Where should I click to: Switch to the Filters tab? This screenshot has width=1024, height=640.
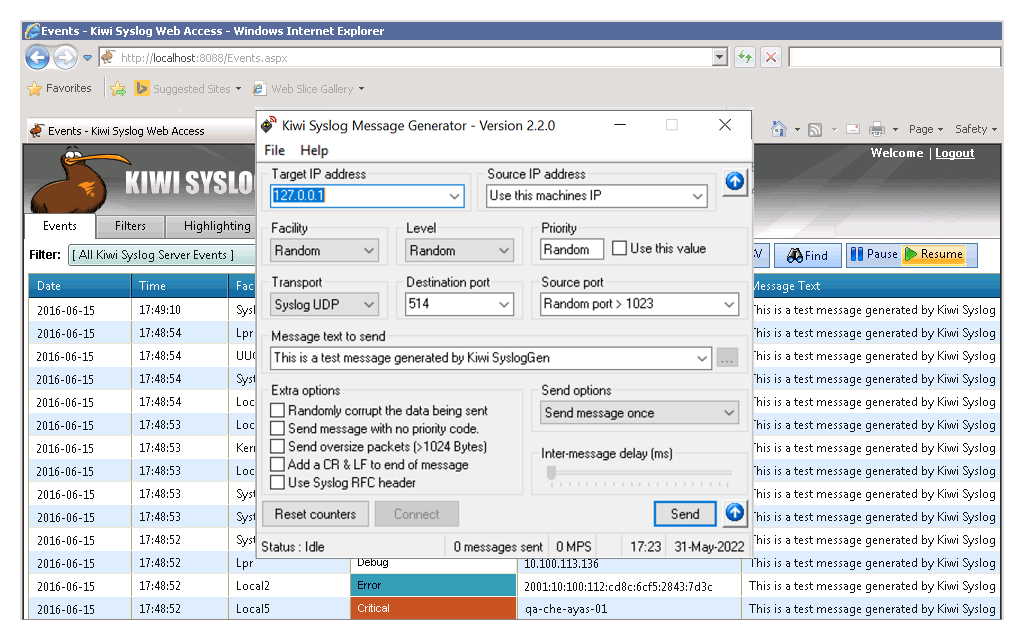tap(130, 226)
